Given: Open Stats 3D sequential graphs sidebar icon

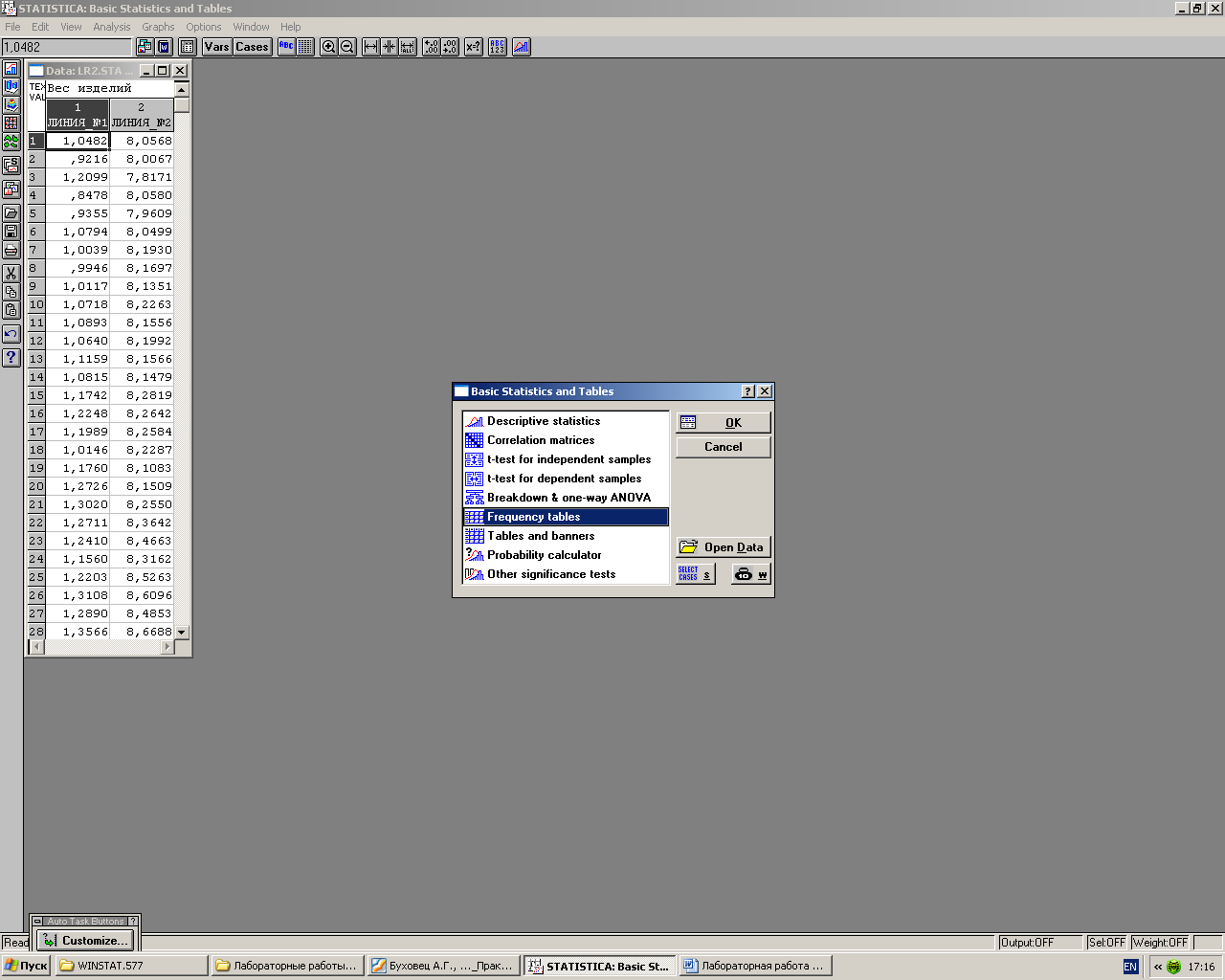Looking at the screenshot, I should pyautogui.click(x=11, y=87).
